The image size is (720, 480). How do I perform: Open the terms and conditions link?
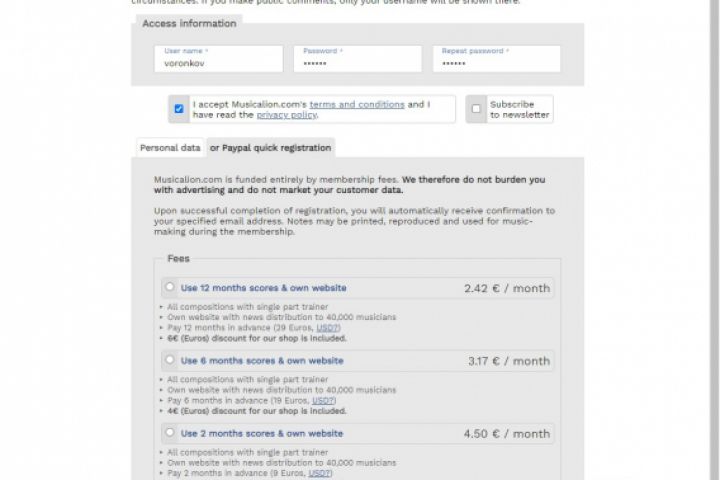pyautogui.click(x=357, y=104)
